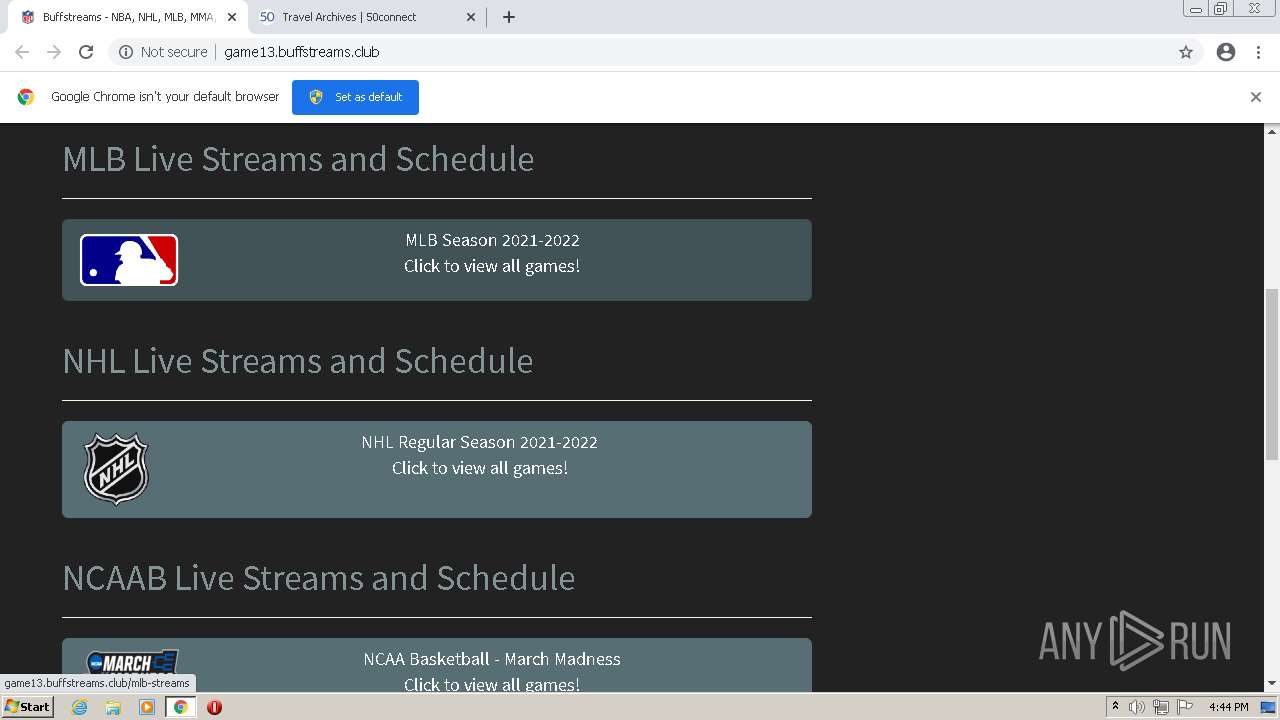
Task: Switch to the Buffstreams tab
Action: pos(128,17)
